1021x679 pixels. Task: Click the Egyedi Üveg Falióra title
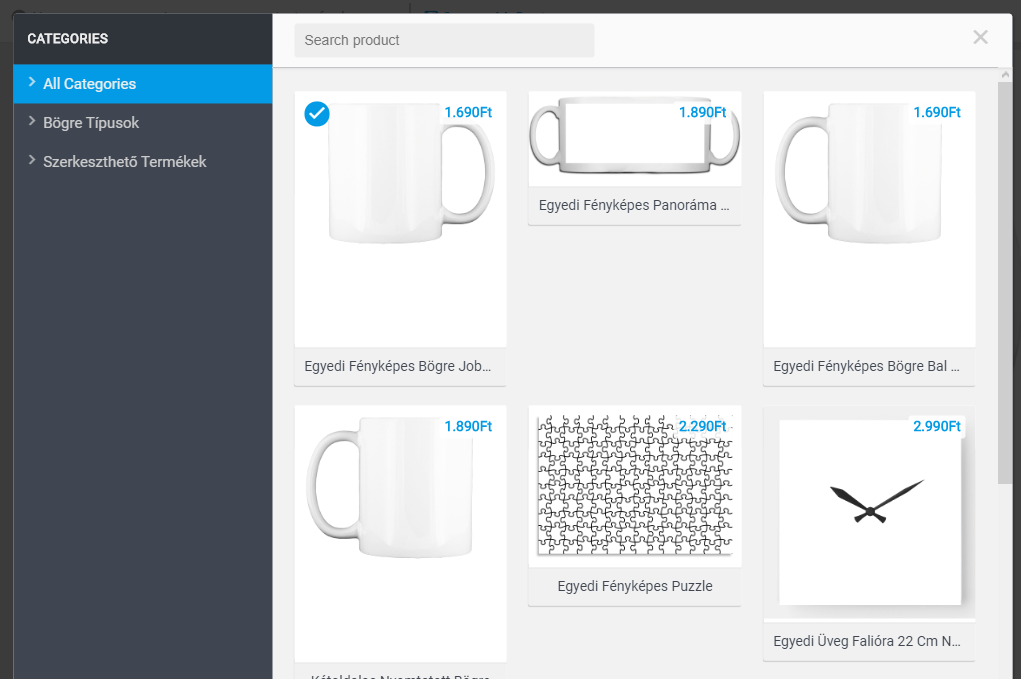867,641
